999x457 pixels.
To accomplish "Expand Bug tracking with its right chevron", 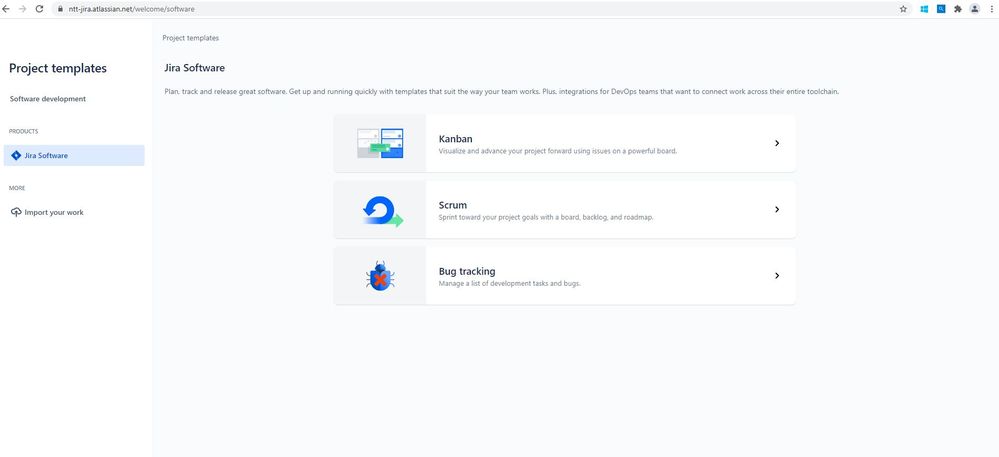I will 777,276.
